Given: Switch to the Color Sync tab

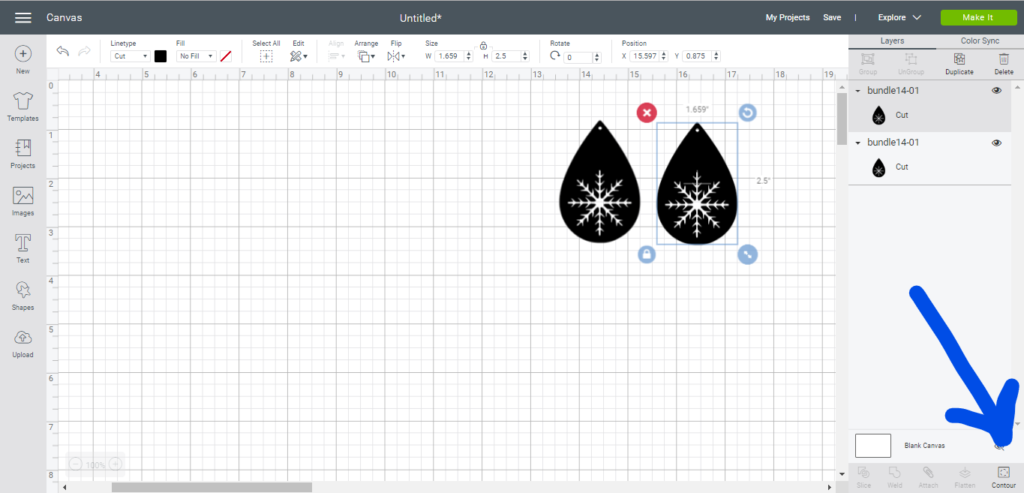Looking at the screenshot, I should tap(980, 40).
